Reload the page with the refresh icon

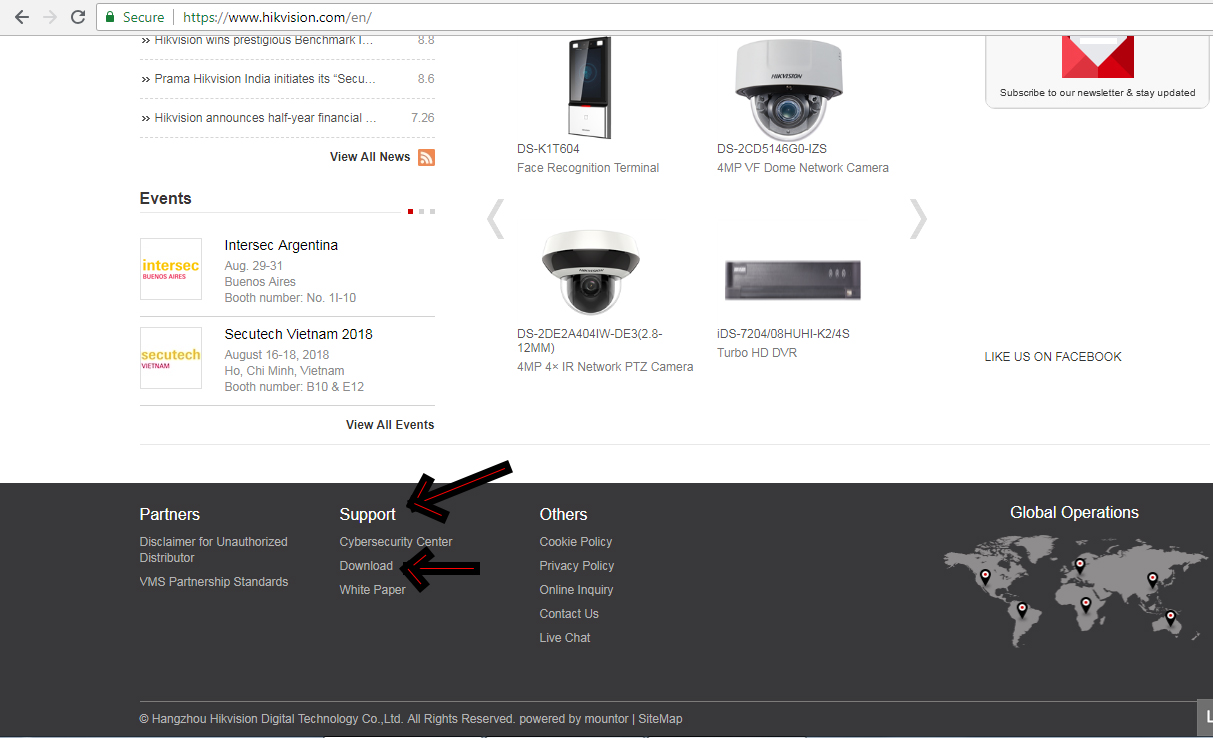point(78,17)
